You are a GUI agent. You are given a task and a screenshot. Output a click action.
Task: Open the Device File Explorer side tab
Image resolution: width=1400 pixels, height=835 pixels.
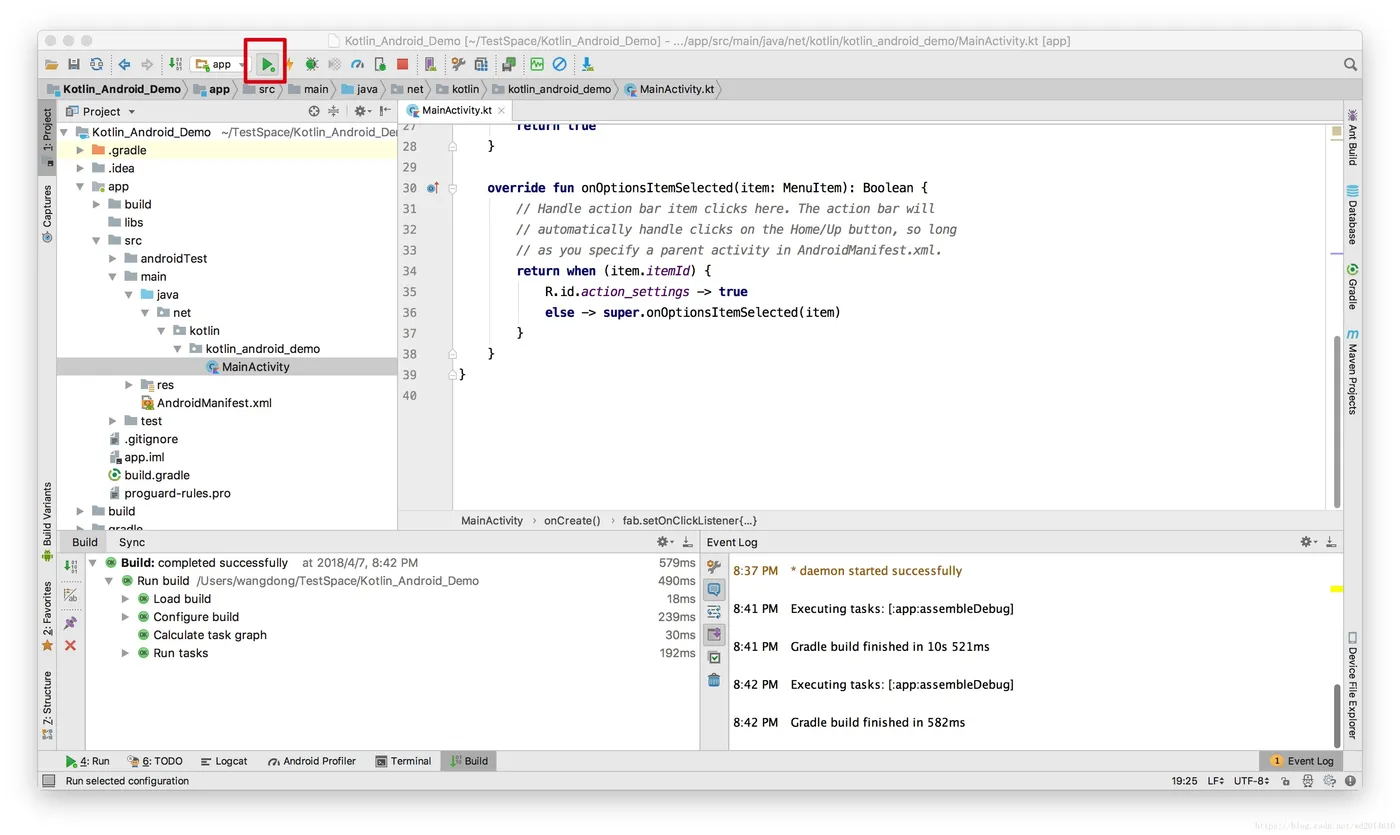1352,685
